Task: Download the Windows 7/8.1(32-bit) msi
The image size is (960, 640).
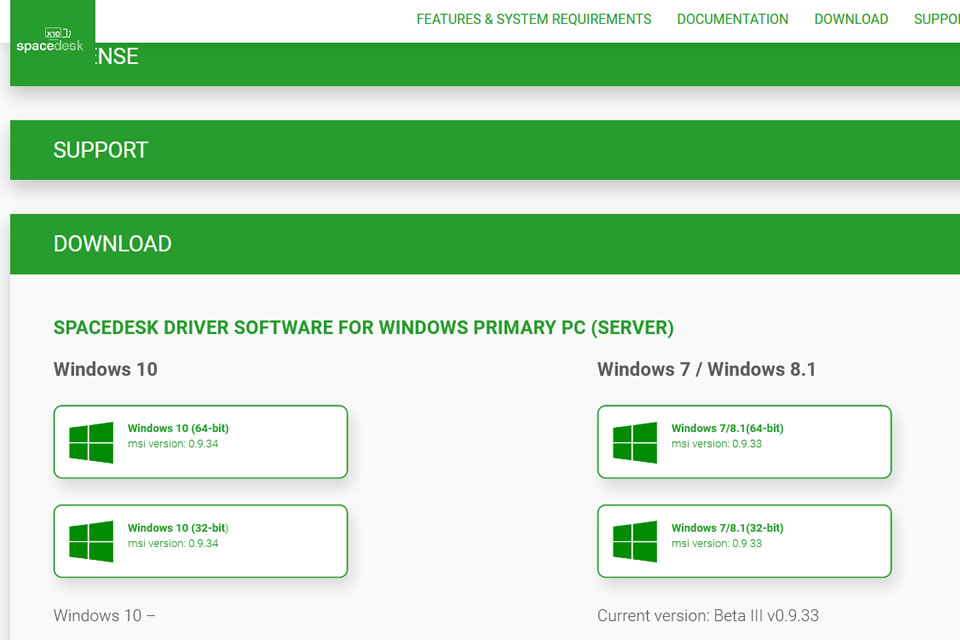Action: pyautogui.click(x=744, y=541)
